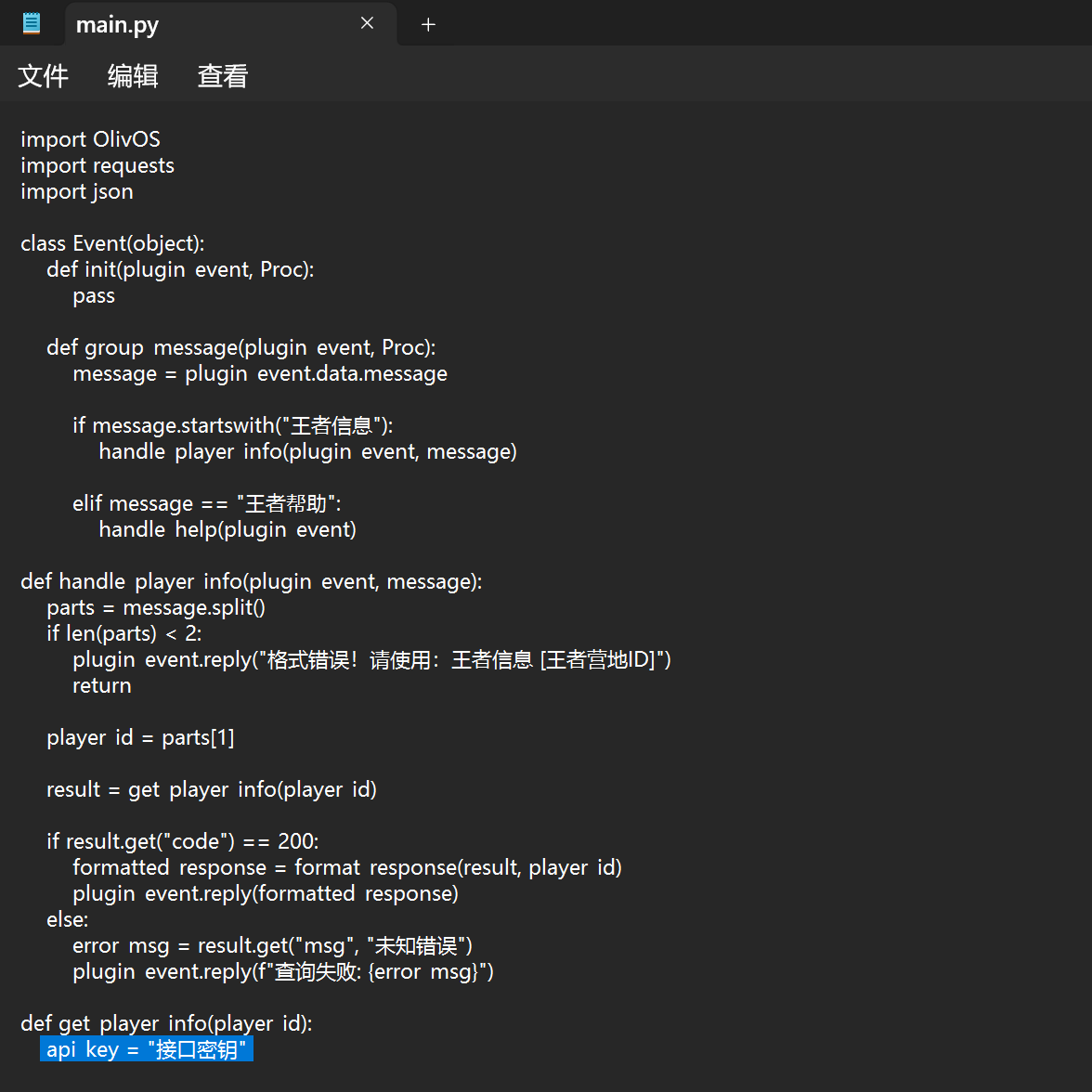Open the 文件 menu

coord(43,76)
